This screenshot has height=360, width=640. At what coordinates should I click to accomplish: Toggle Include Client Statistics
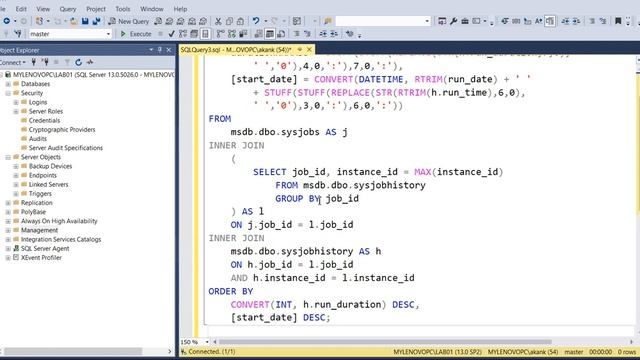[243, 34]
